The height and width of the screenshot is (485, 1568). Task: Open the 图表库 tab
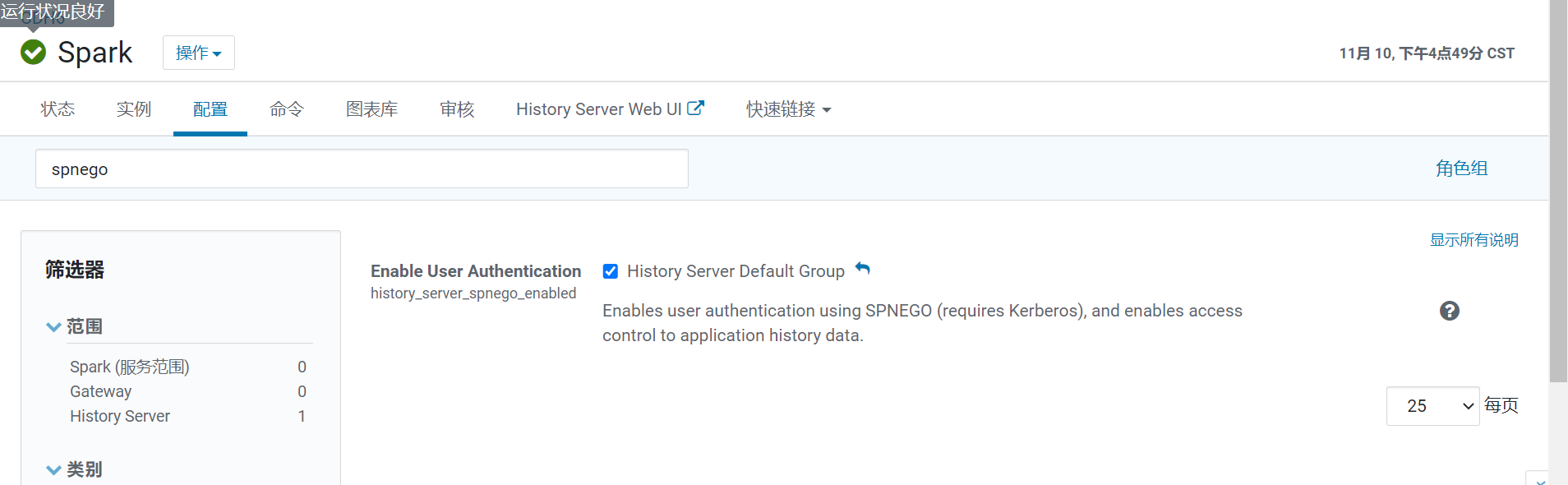pos(372,109)
